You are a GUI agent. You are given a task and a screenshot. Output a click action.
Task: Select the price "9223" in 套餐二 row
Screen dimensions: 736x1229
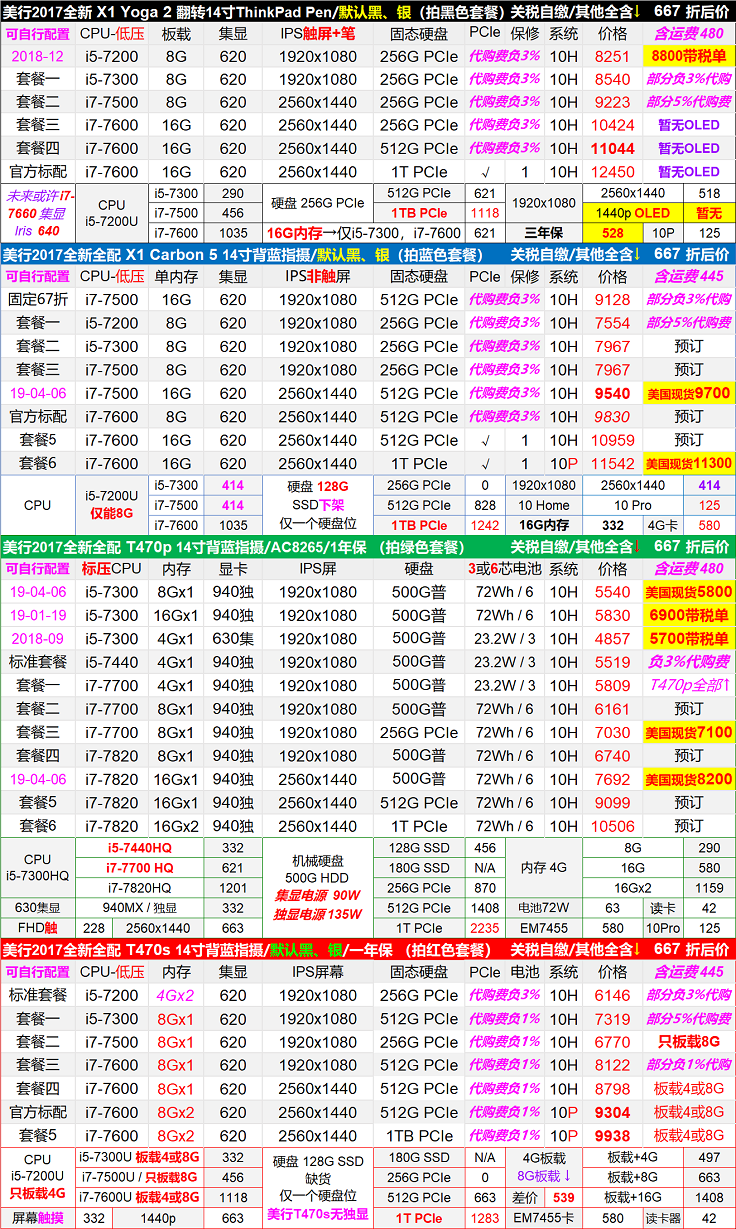point(612,102)
